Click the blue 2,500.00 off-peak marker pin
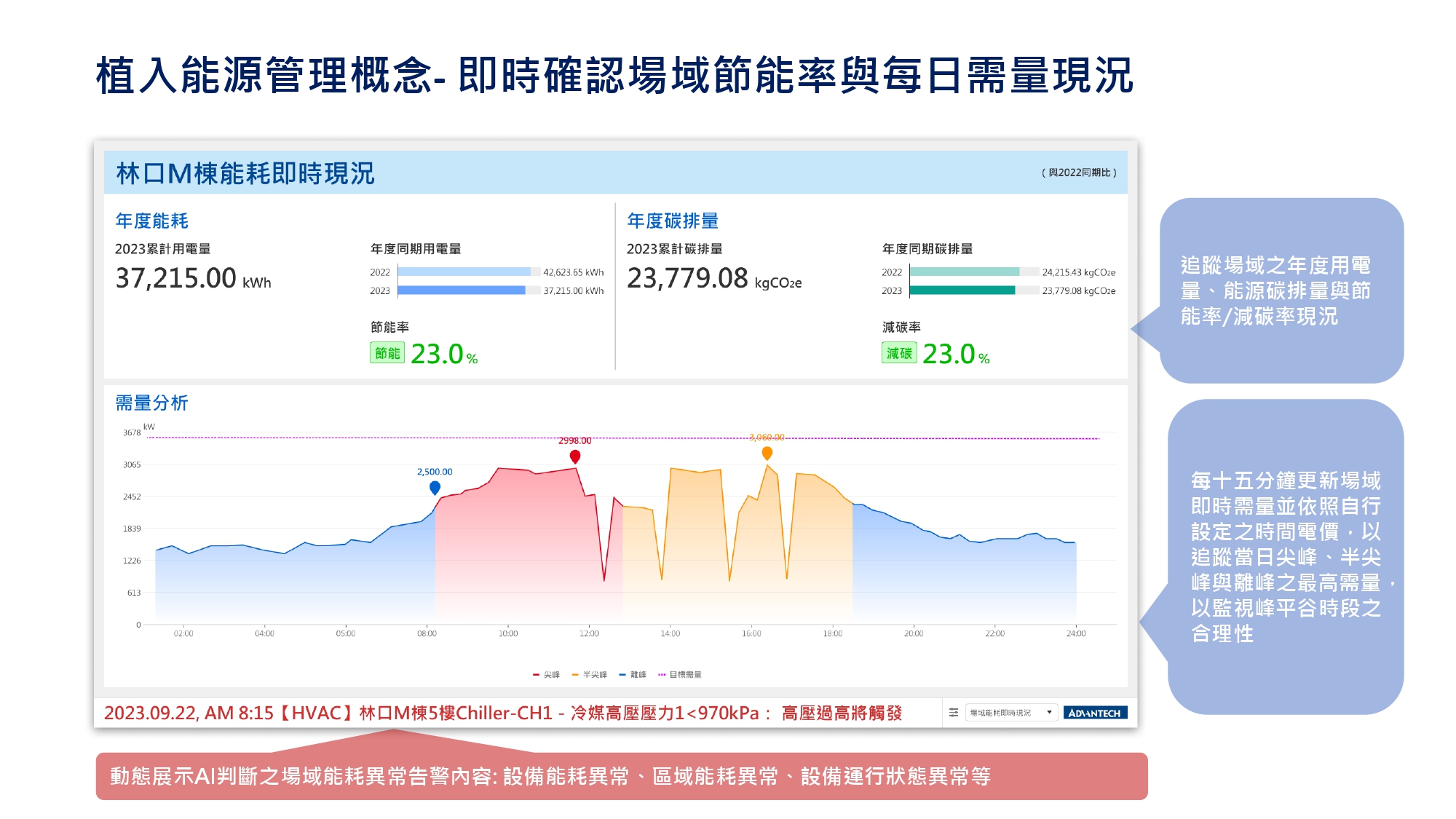1456x819 pixels. point(435,488)
